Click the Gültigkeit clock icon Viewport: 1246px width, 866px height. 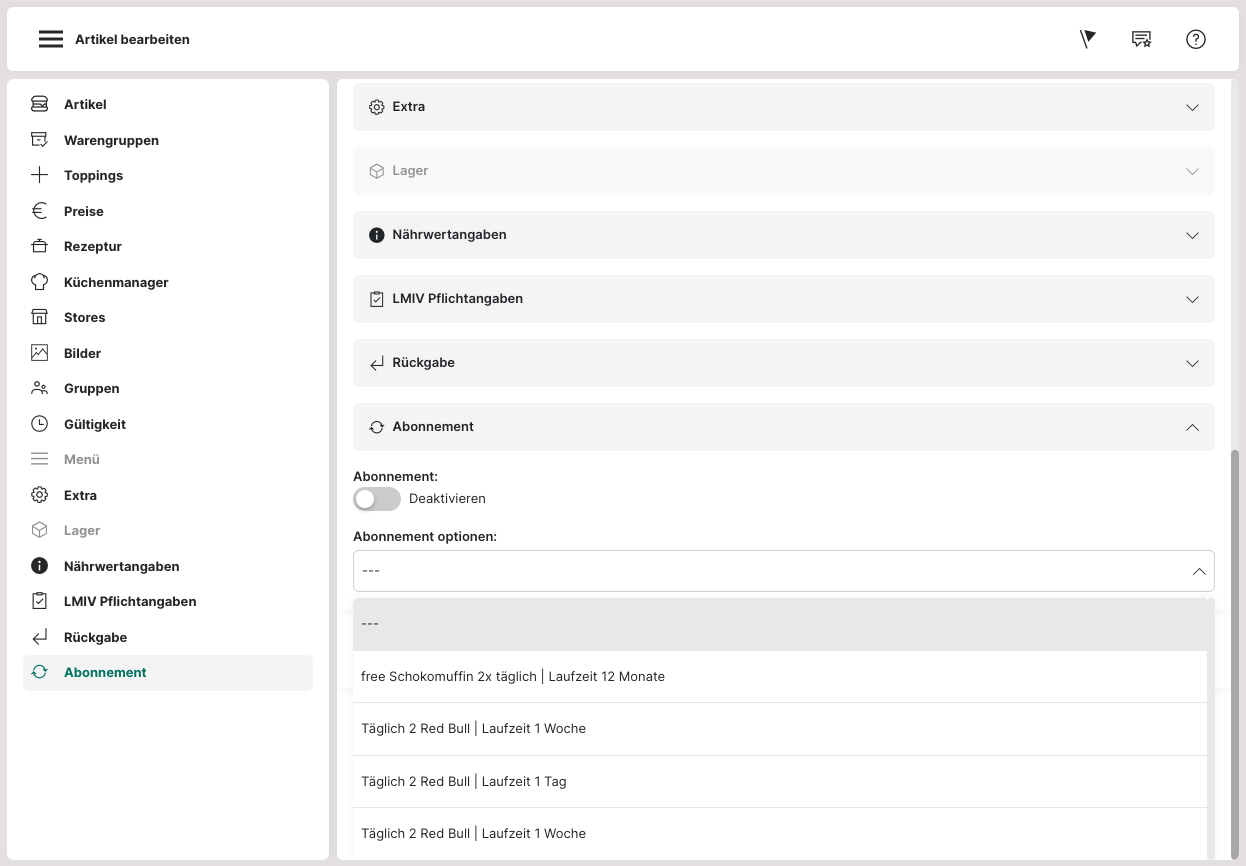[39, 424]
